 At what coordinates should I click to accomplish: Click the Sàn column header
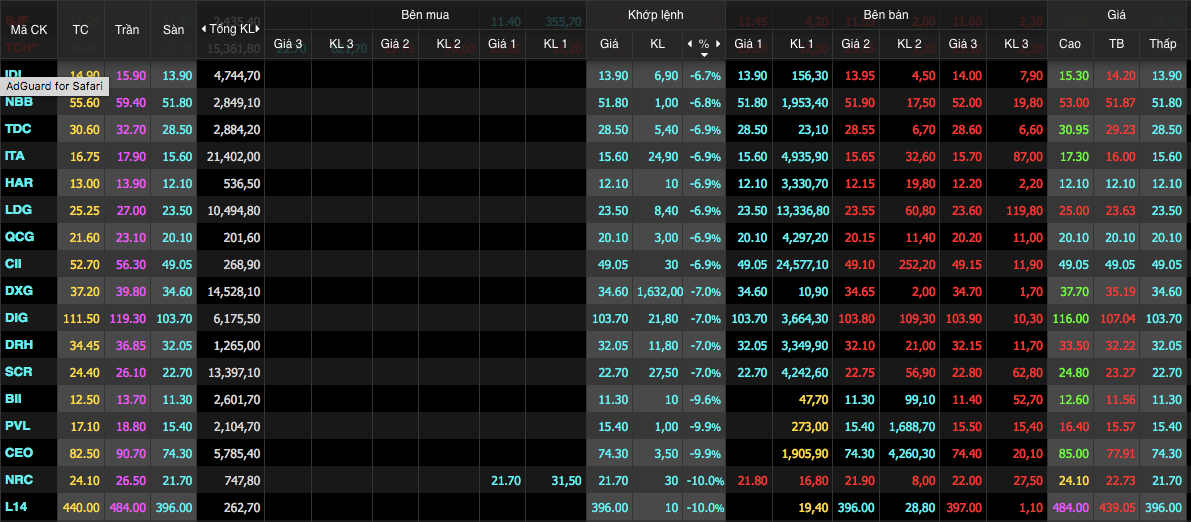173,30
